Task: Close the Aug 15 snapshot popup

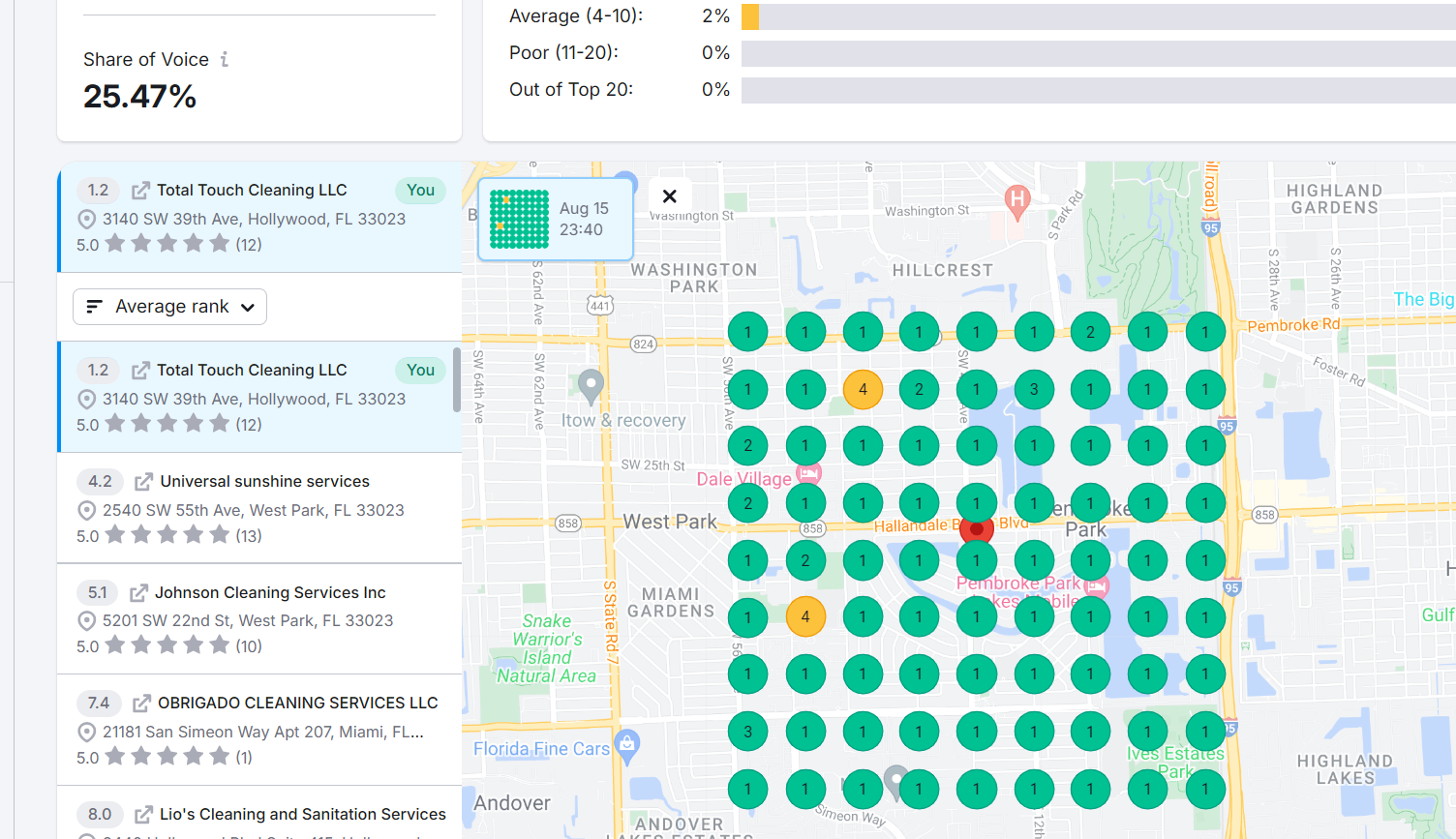Action: 669,196
